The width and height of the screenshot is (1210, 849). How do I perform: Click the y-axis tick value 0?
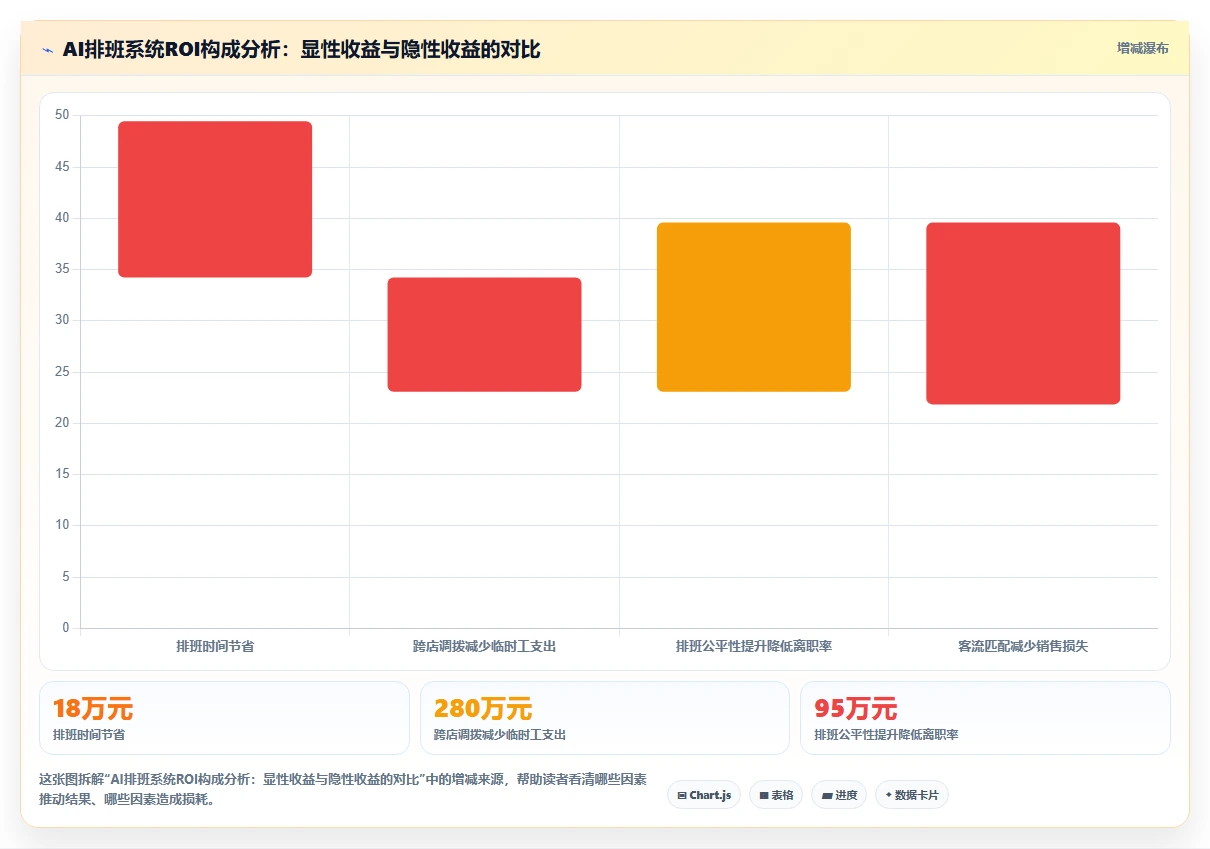tap(66, 628)
